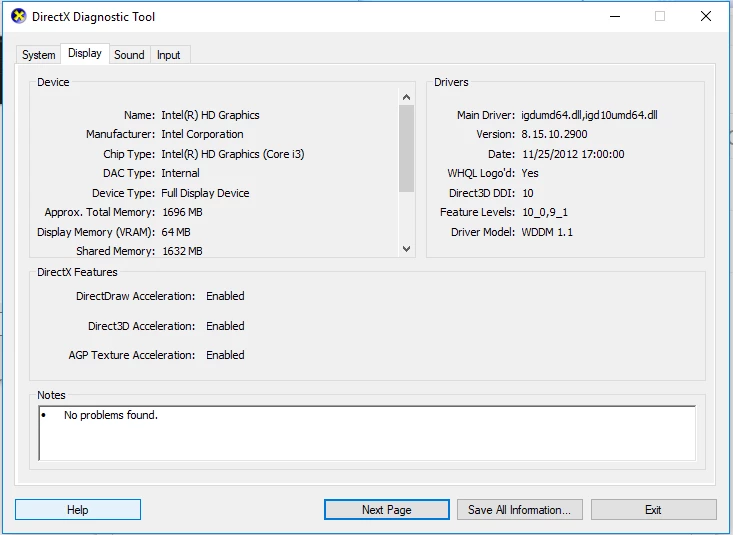This screenshot has width=733, height=535.
Task: Click DirectDraw Acceleration 'Enabled' value
Action: [x=225, y=296]
